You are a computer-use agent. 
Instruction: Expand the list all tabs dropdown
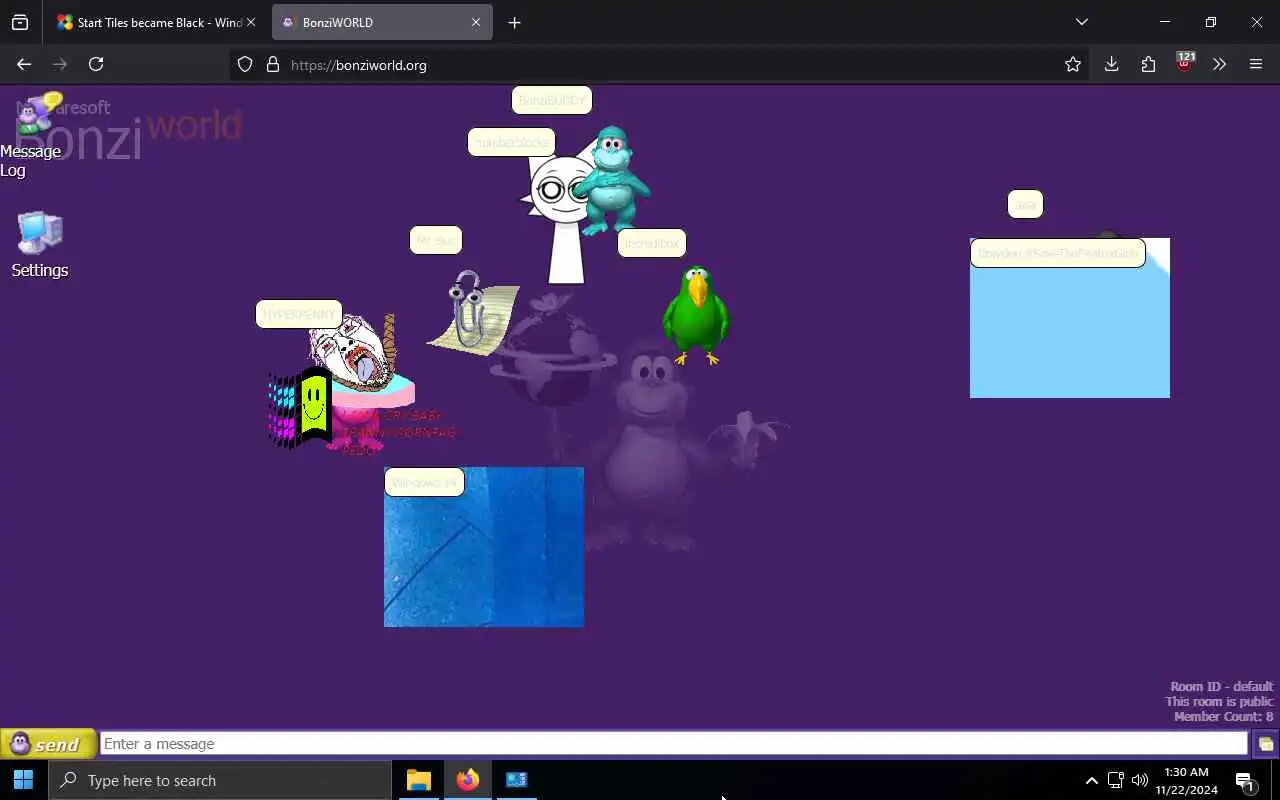pos(1081,22)
